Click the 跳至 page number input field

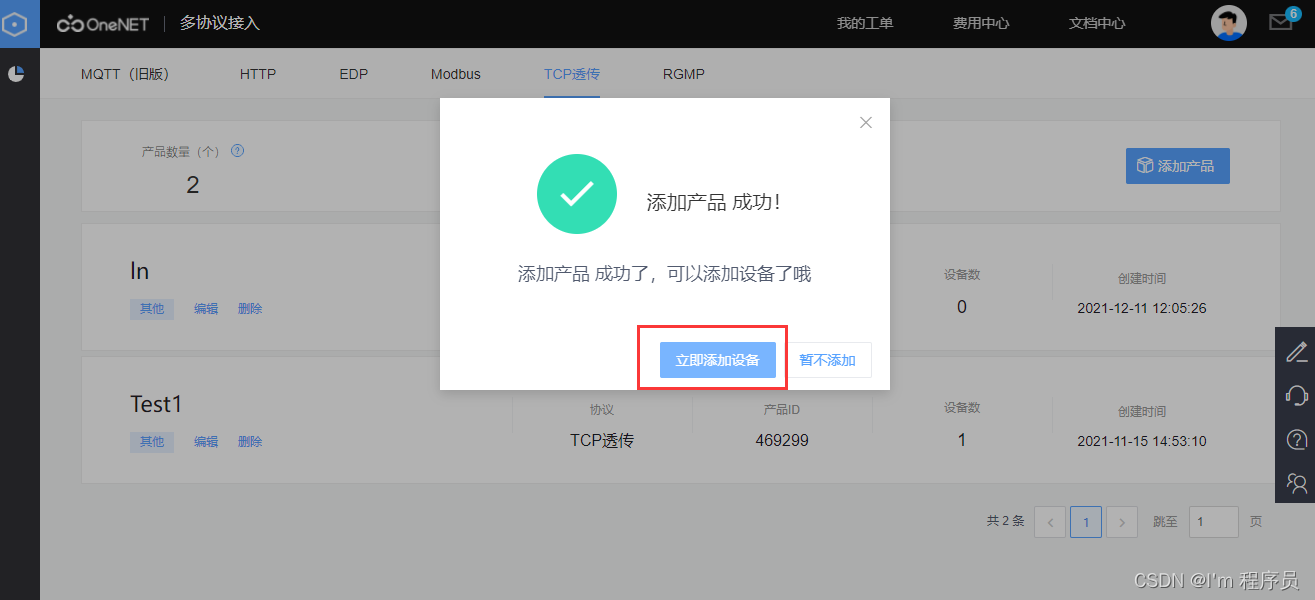(1213, 521)
